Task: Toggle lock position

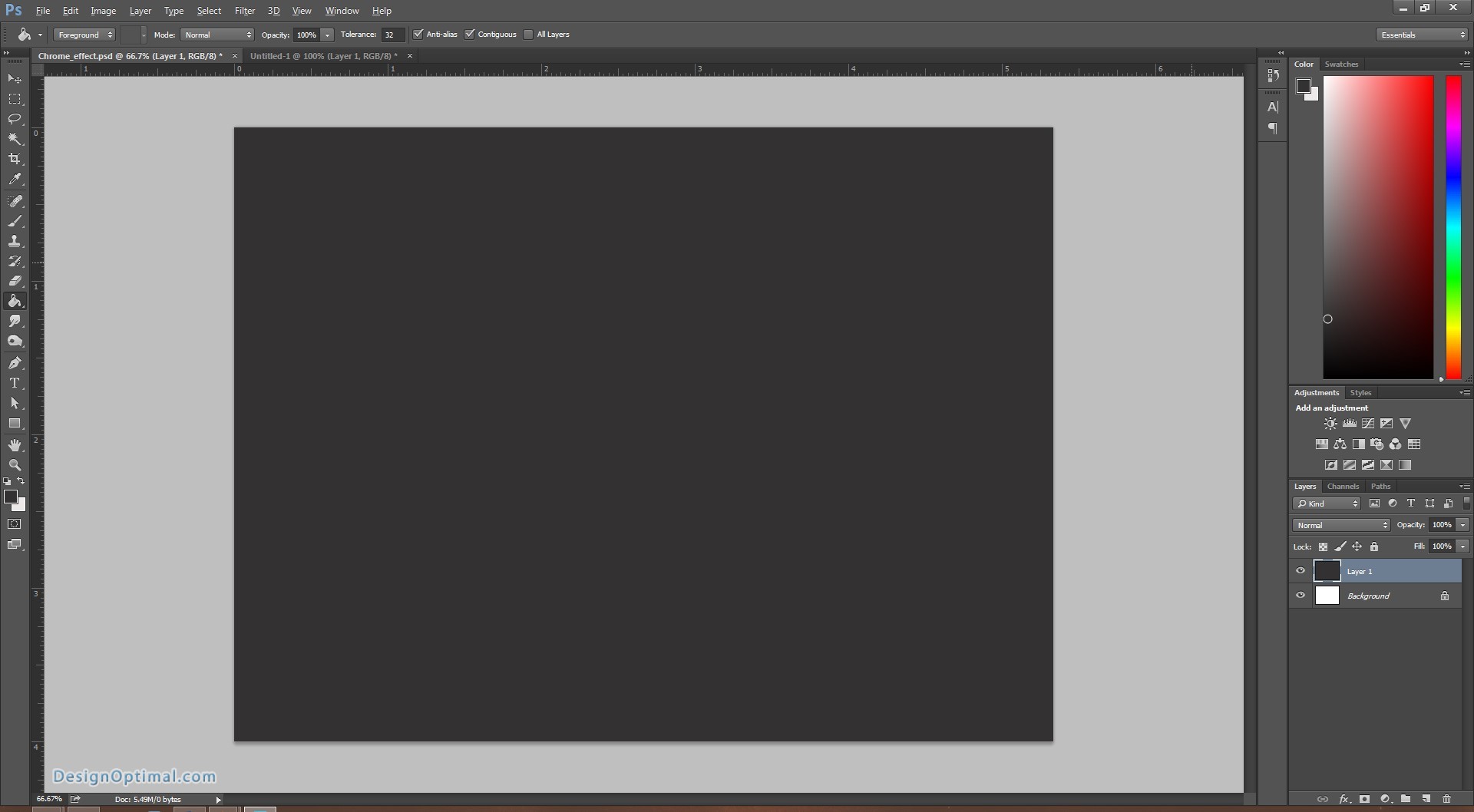Action: click(1357, 547)
